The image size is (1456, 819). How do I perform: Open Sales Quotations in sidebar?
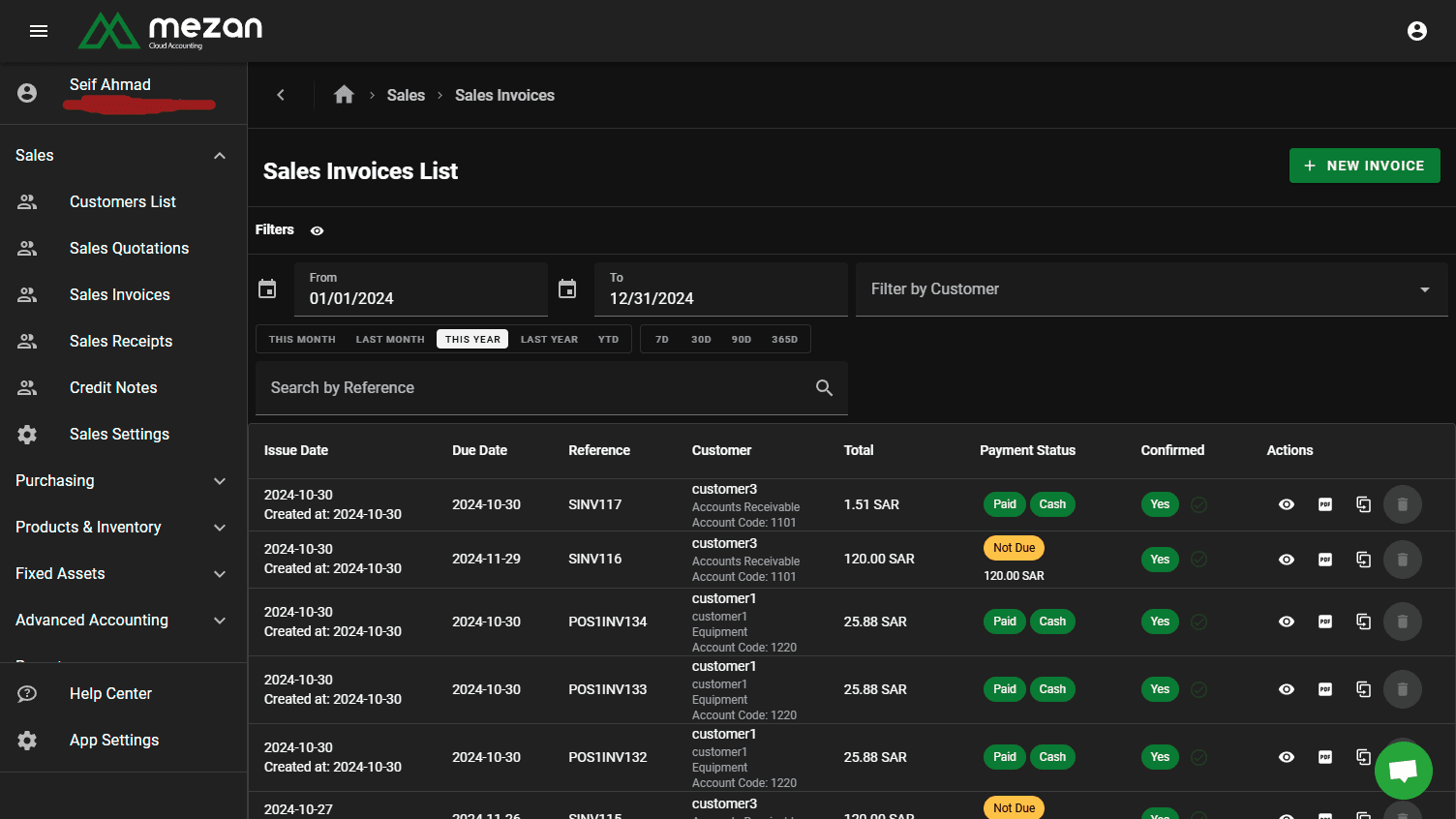(x=123, y=248)
